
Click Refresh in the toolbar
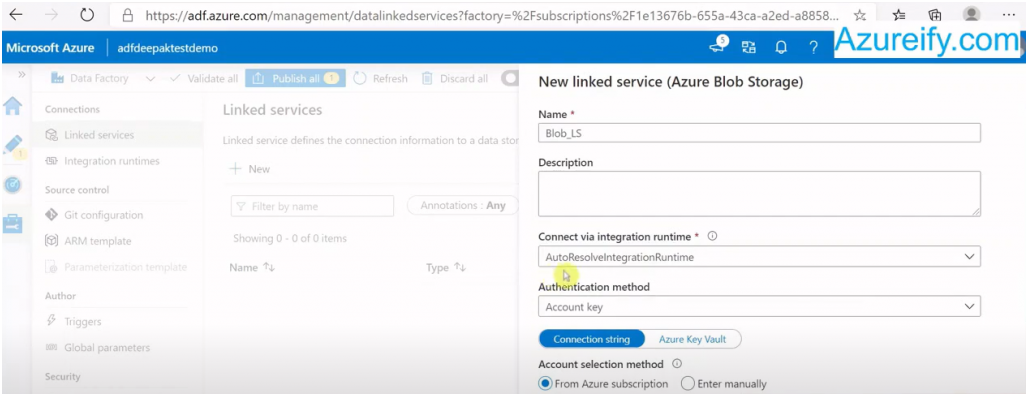click(380, 79)
